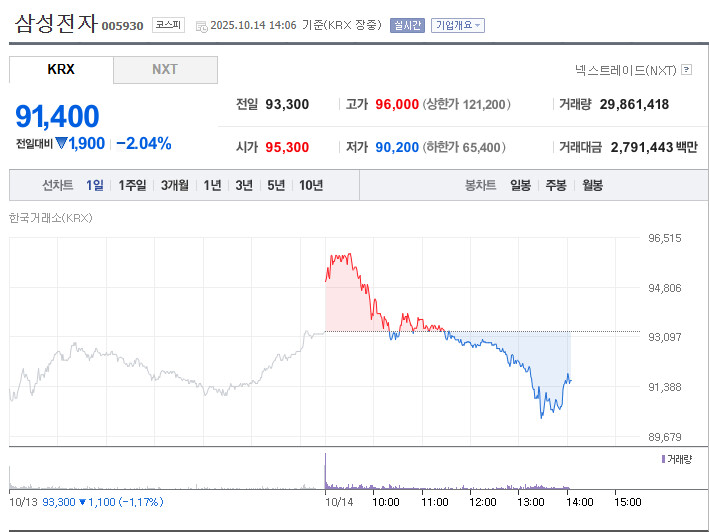
Task: Select the 3개월 line chart period
Action: [175, 185]
